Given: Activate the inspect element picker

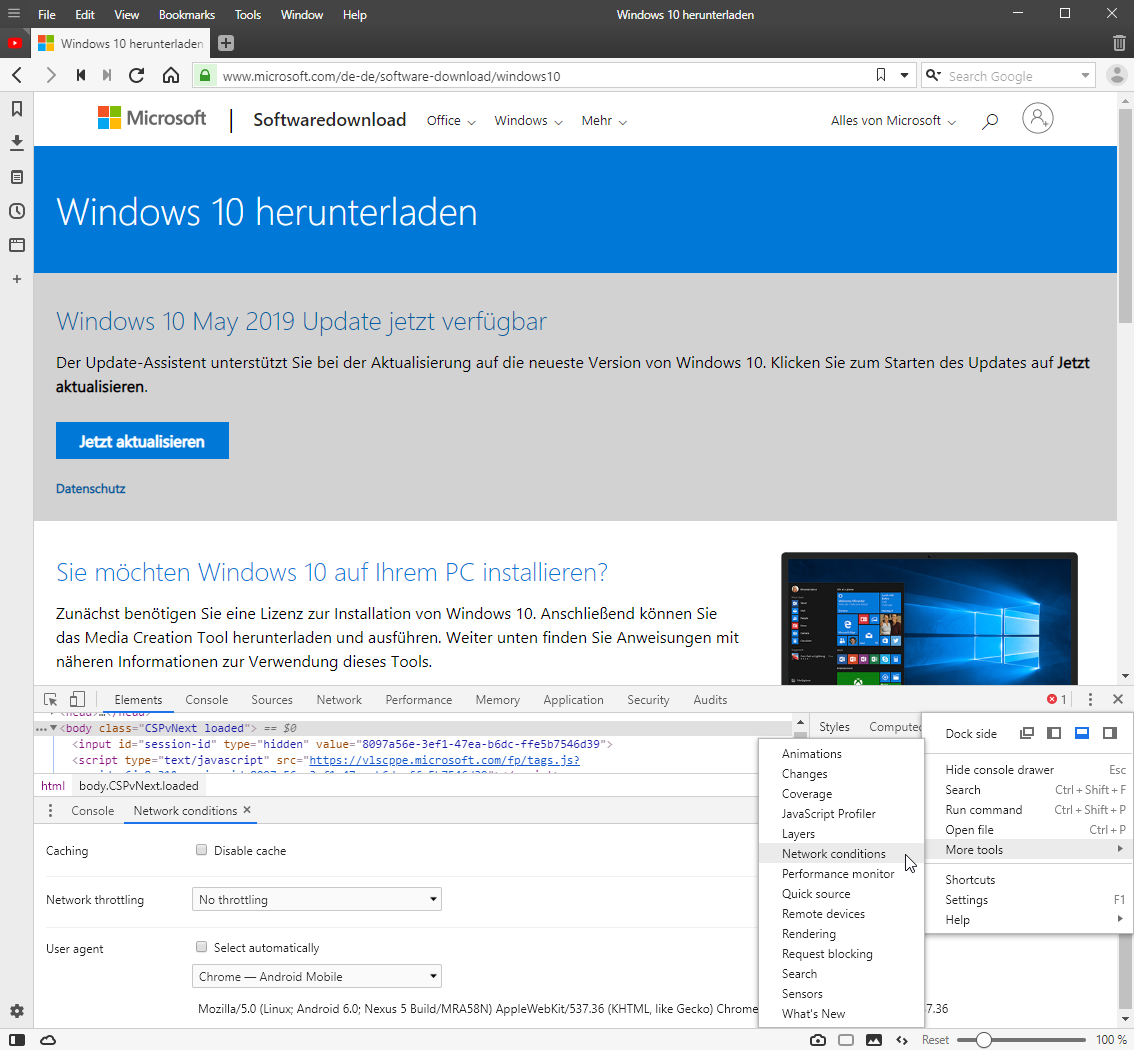Looking at the screenshot, I should point(51,699).
